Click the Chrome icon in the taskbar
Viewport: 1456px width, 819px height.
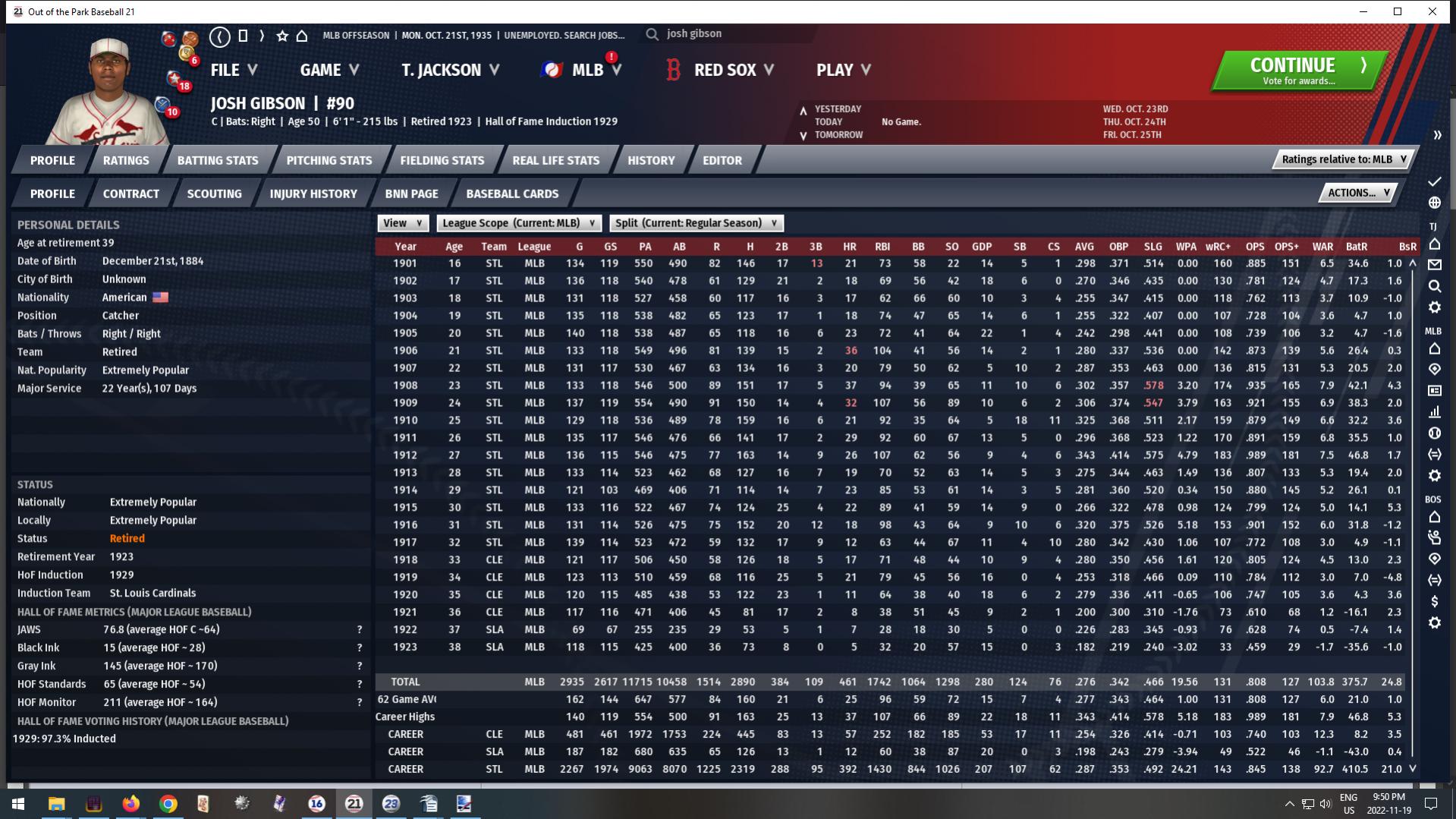(x=168, y=804)
